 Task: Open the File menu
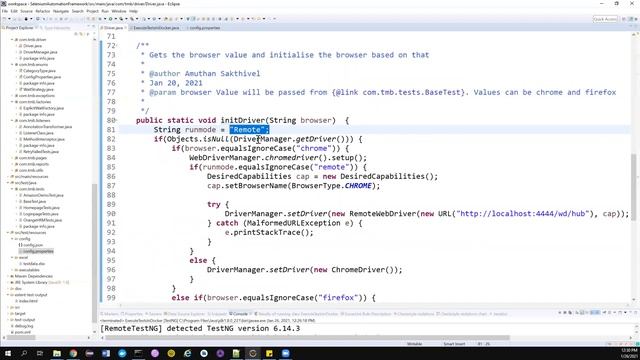tap(5, 11)
